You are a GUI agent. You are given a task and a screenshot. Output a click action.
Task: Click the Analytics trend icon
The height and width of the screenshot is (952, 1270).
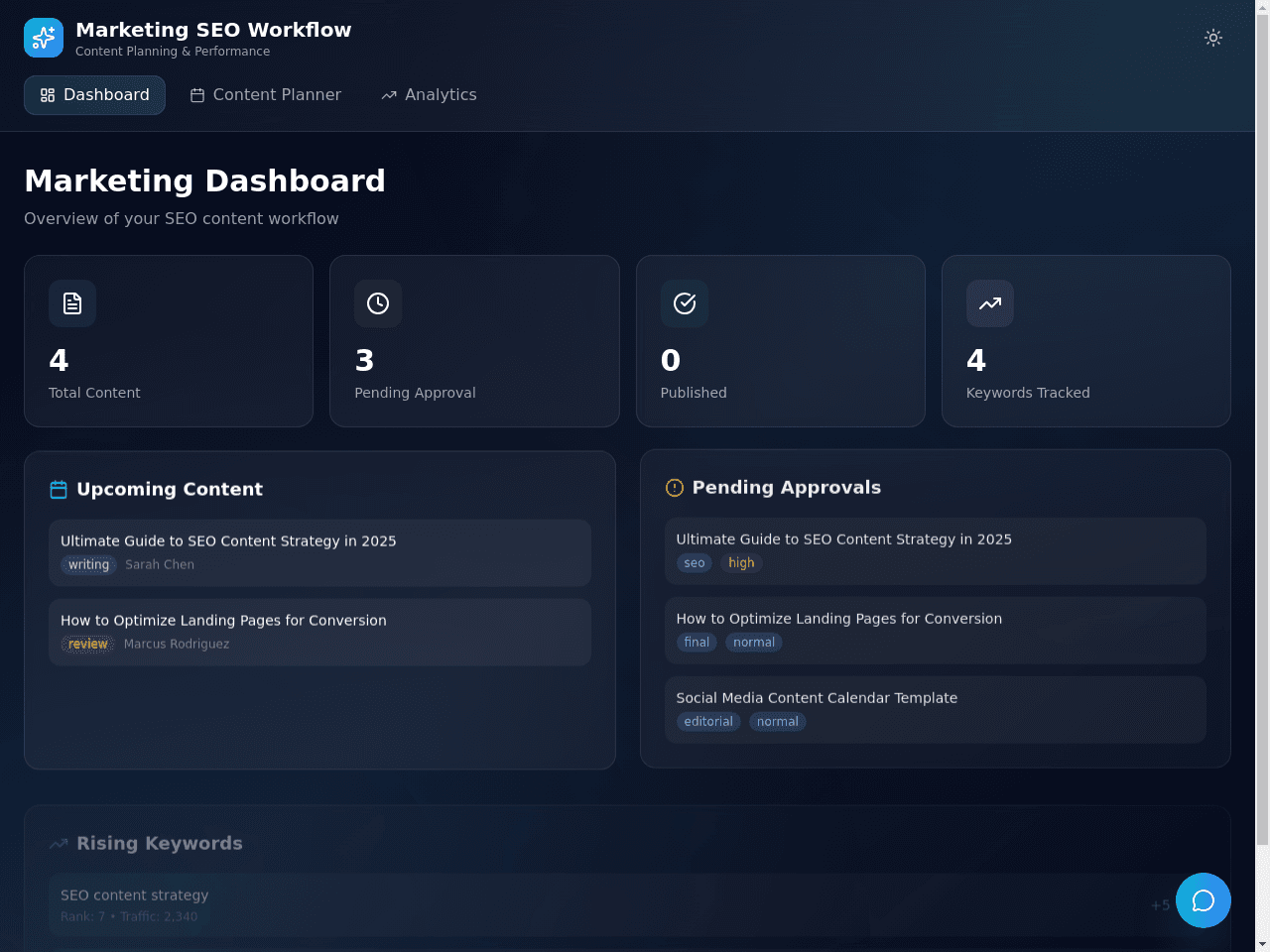tap(389, 95)
